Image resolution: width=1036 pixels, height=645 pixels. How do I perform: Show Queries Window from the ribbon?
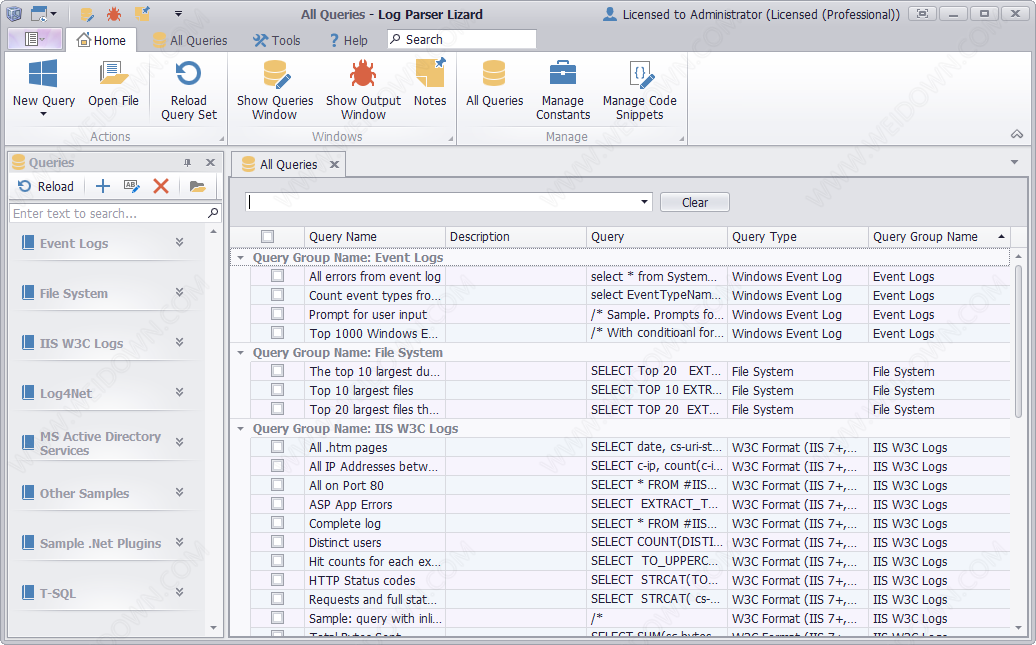[x=275, y=91]
